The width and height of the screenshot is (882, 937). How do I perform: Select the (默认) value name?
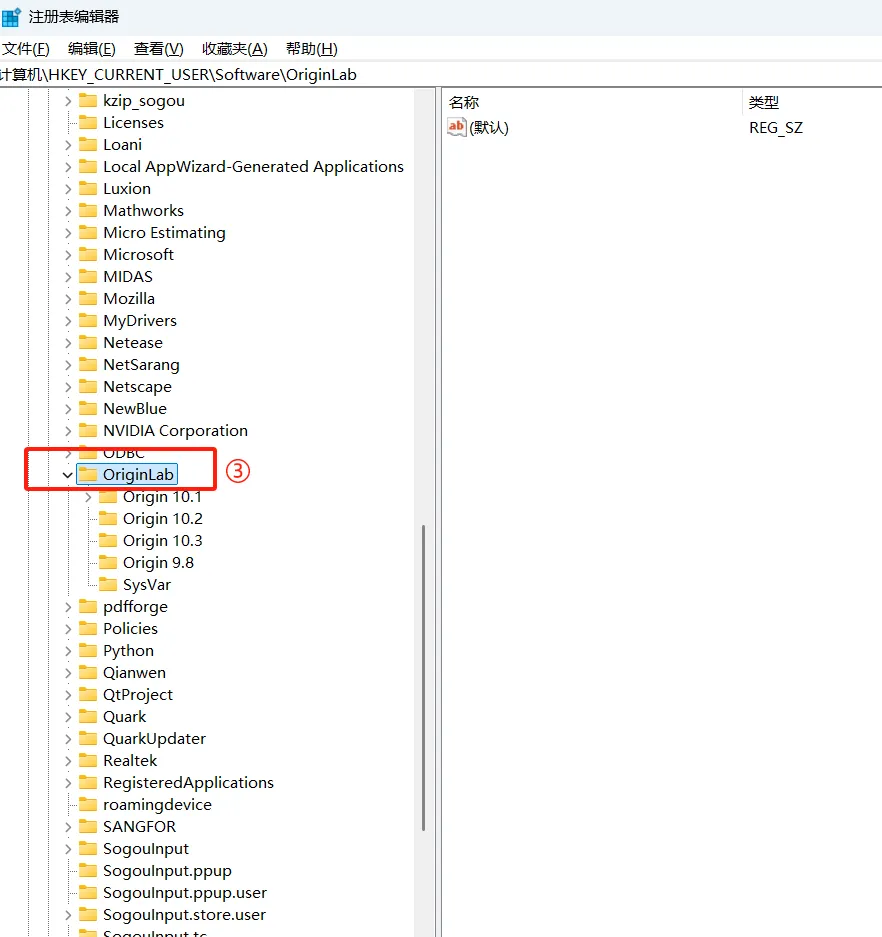pos(489,128)
